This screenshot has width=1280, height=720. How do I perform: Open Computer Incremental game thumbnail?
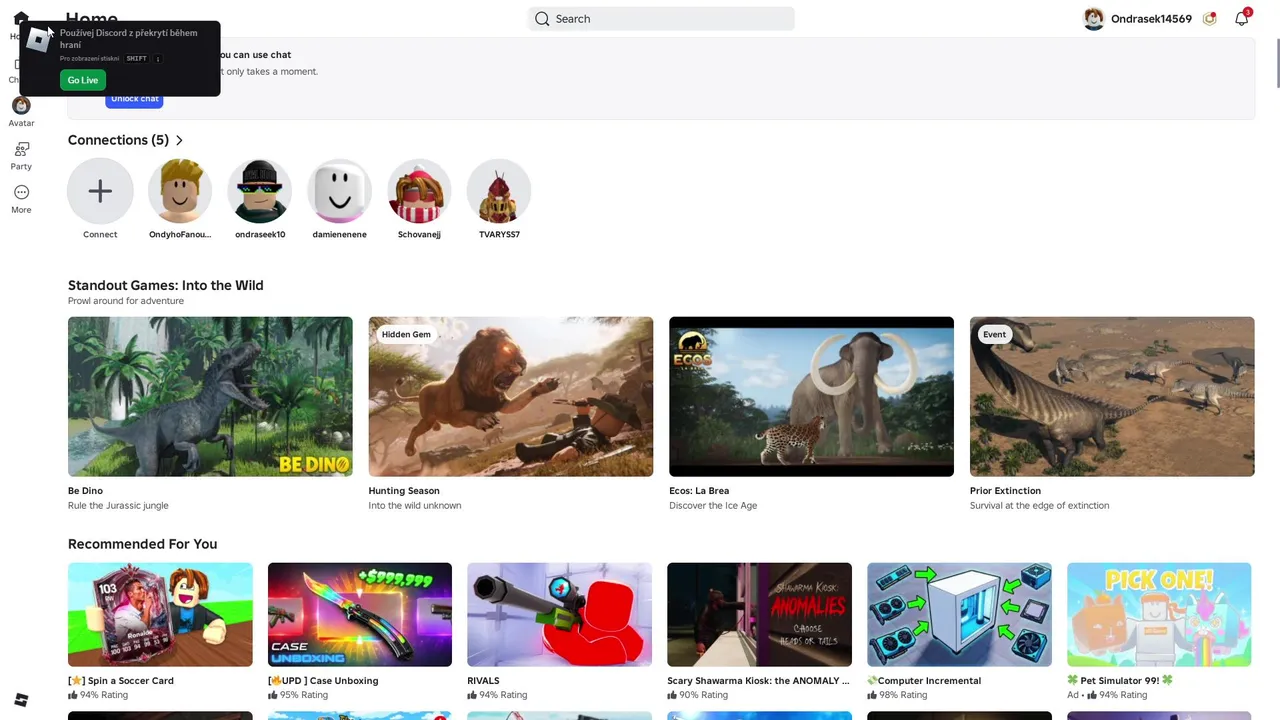[x=960, y=615]
